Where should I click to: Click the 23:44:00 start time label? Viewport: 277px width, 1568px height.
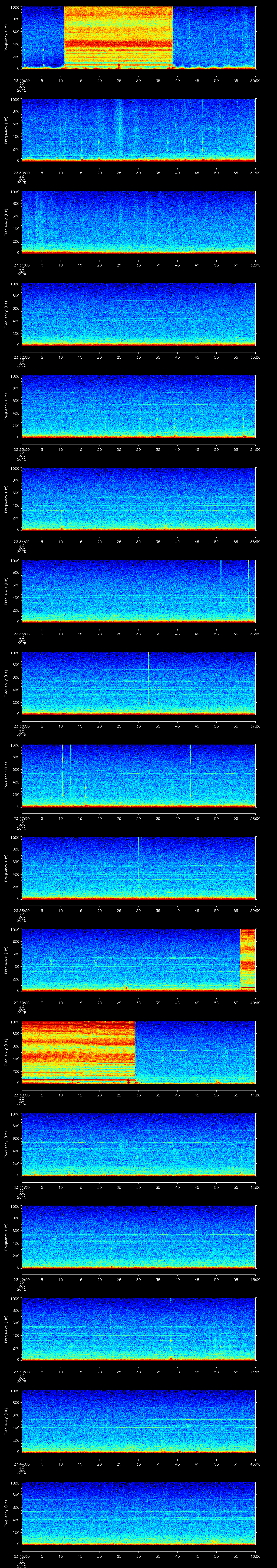21,1464
